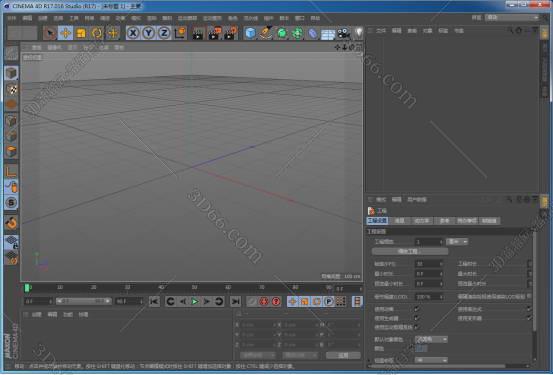Image resolution: width=553 pixels, height=375 pixels.
Task: Click the Scale Project button
Action: coord(410,251)
